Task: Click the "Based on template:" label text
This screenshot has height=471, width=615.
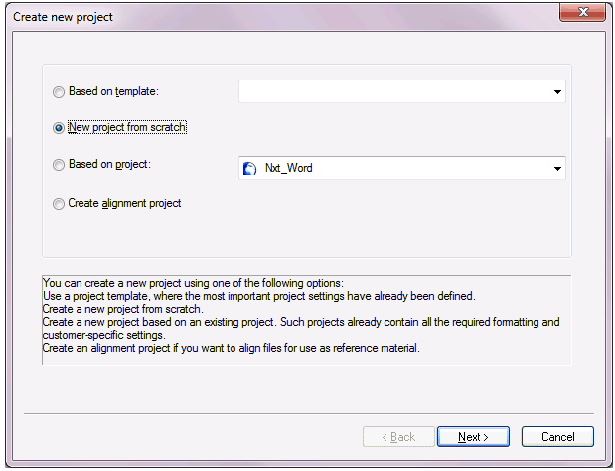Action: pos(114,92)
